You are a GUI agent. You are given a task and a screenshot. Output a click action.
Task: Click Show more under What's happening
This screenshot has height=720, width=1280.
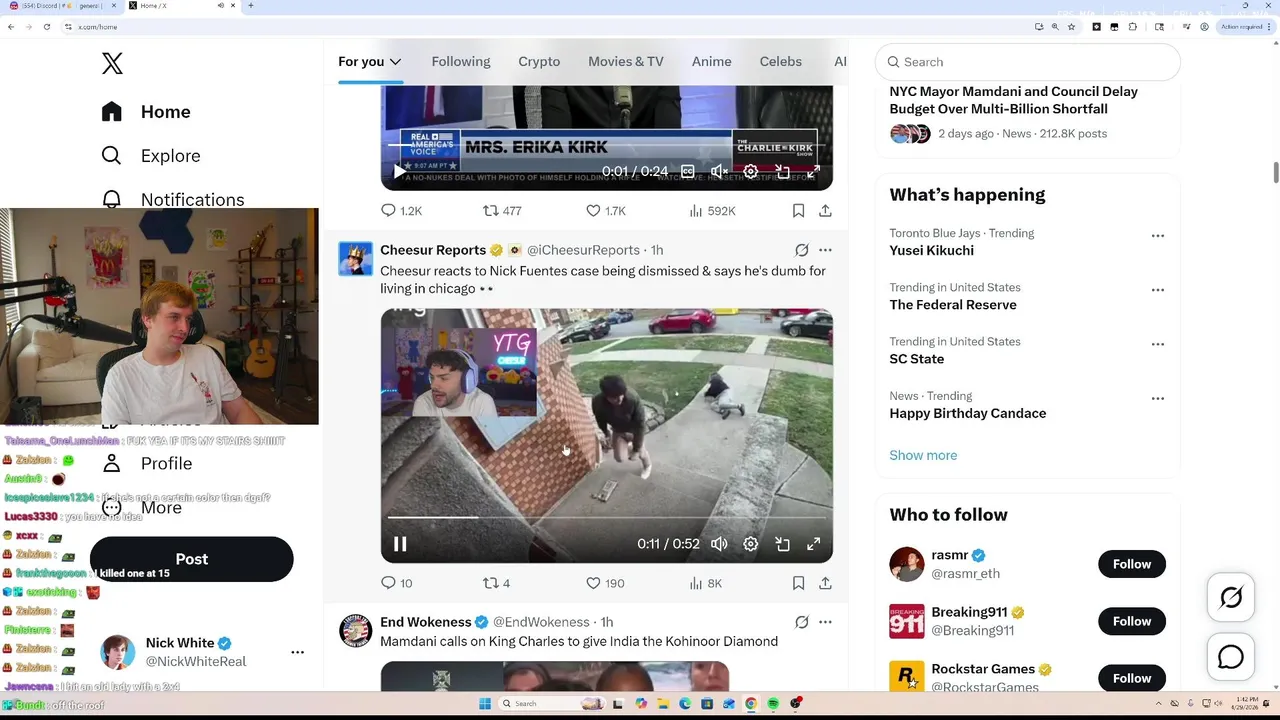(x=923, y=455)
